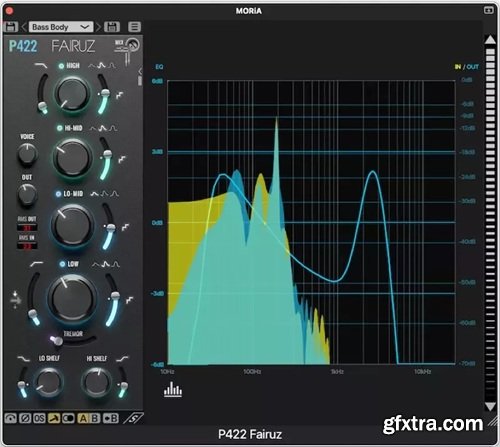The width and height of the screenshot is (500, 447).
Task: Click the OUT knob
Action: [27, 195]
